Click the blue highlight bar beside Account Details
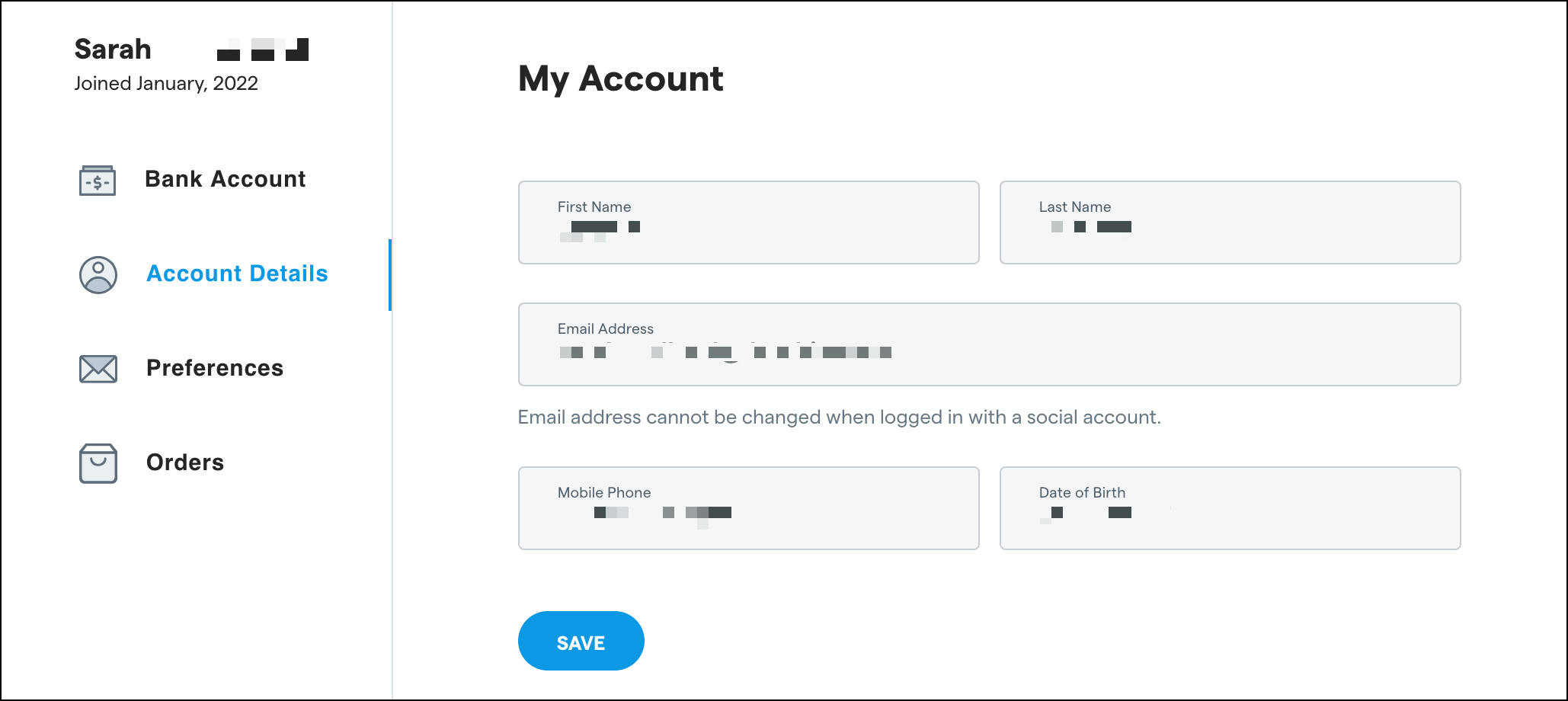Viewport: 1568px width, 701px height. 391,274
